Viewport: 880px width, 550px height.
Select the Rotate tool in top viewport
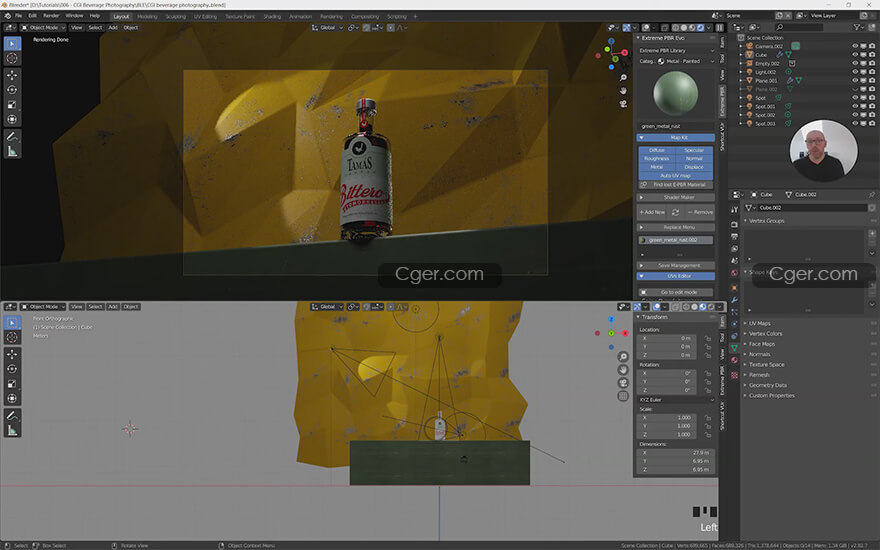click(x=12, y=90)
